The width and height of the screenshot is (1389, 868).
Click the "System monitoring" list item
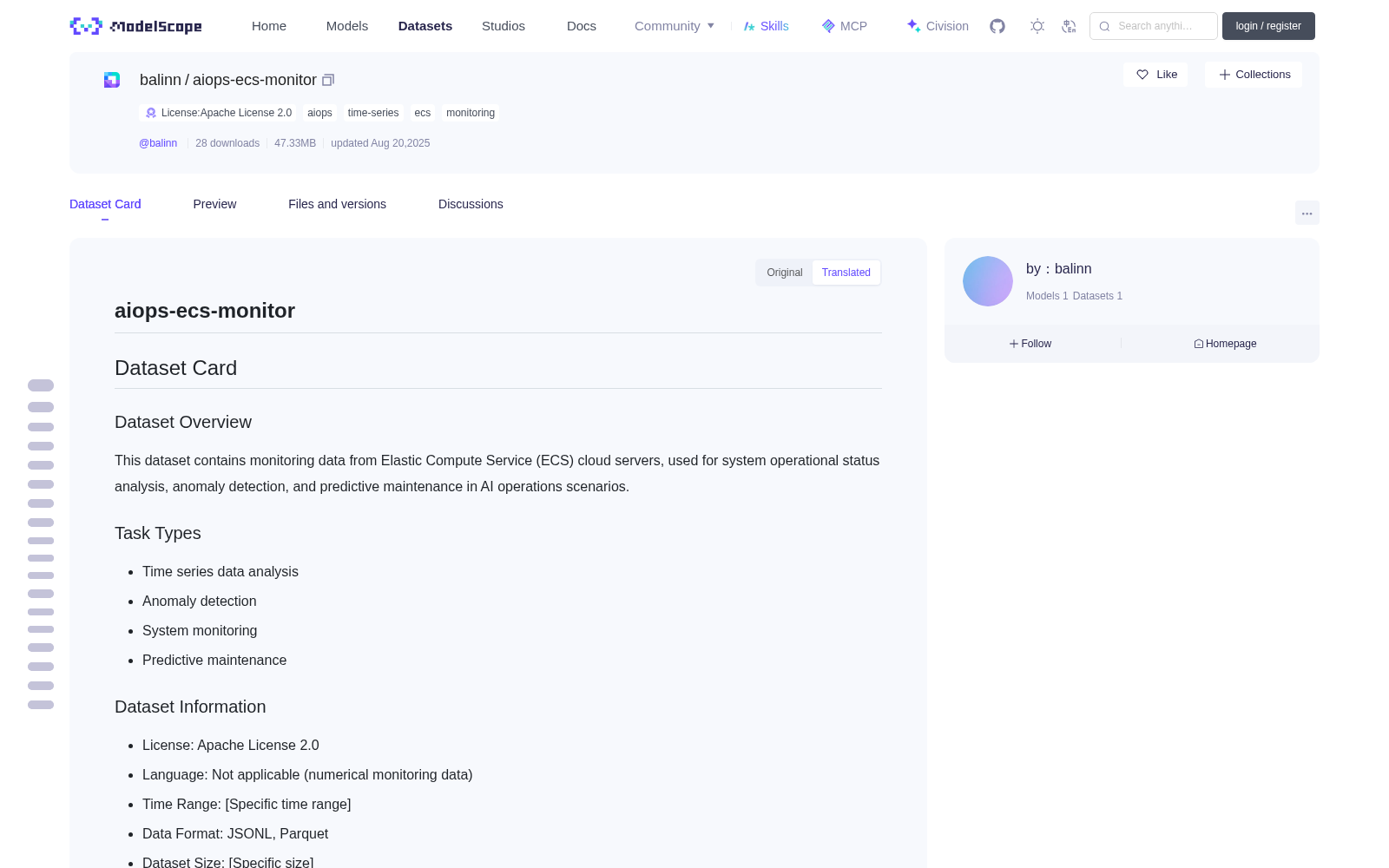(x=200, y=630)
